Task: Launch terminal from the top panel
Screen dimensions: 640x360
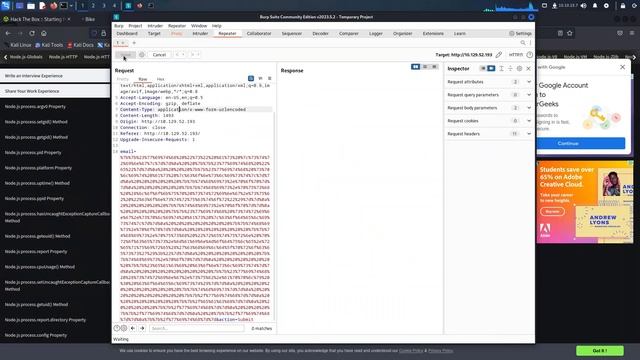Action: click(x=64, y=6)
